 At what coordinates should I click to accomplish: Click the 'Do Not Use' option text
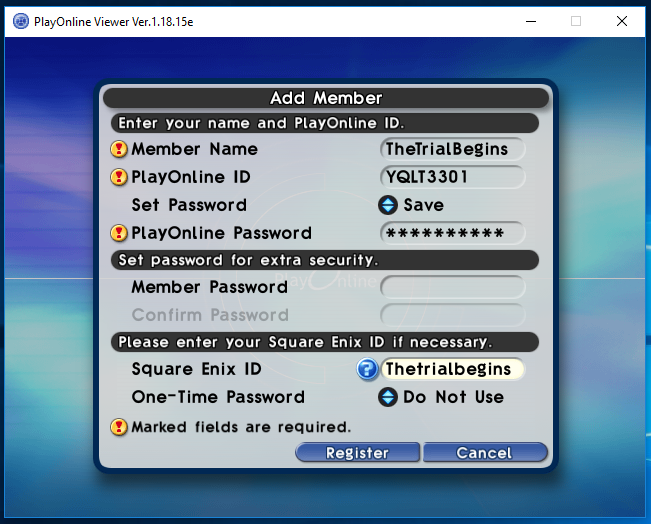(x=453, y=397)
